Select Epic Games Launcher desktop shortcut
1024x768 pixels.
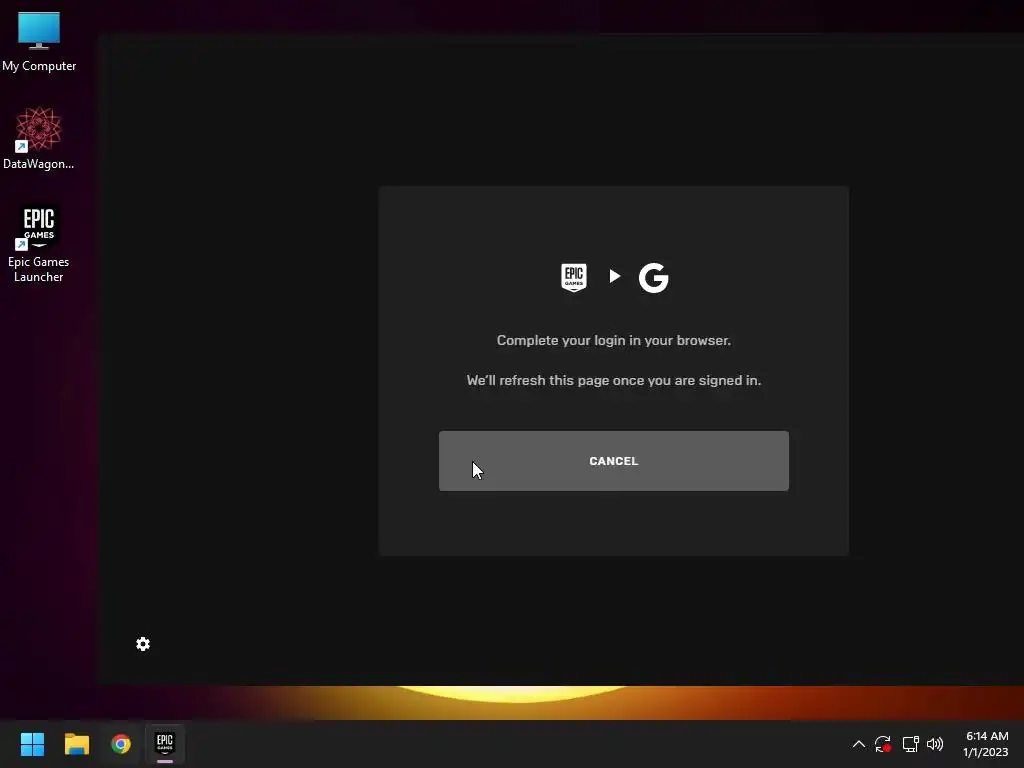click(39, 244)
